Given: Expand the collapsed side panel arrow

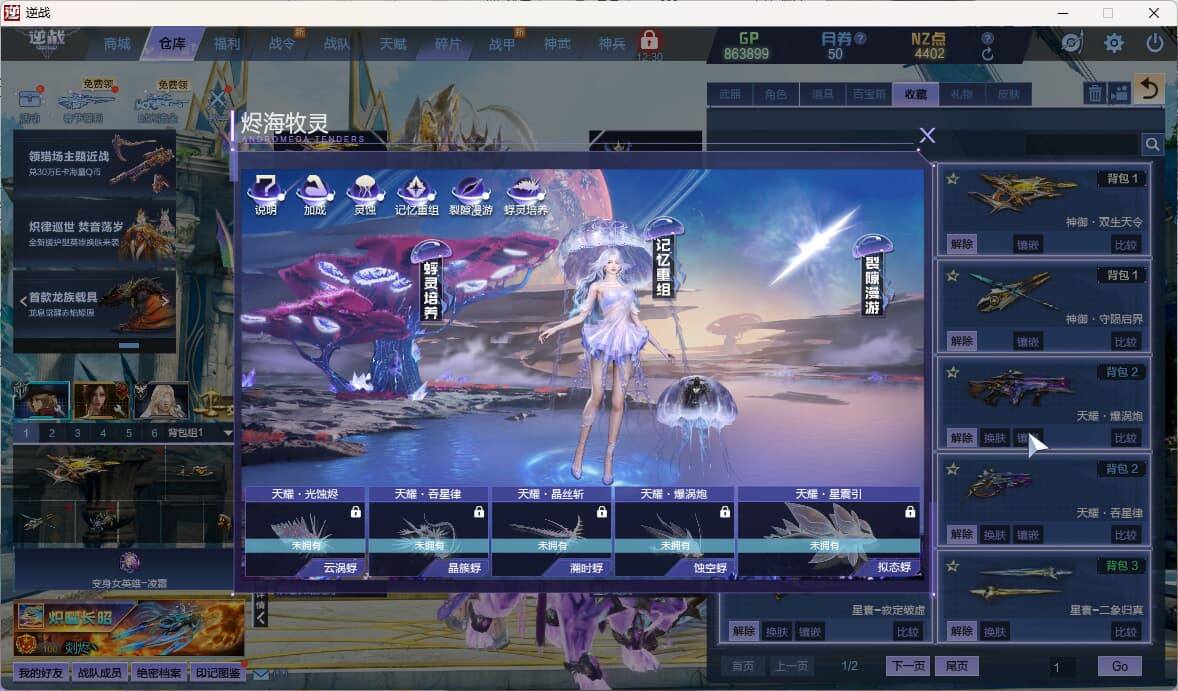Looking at the screenshot, I should click(x=260, y=618).
